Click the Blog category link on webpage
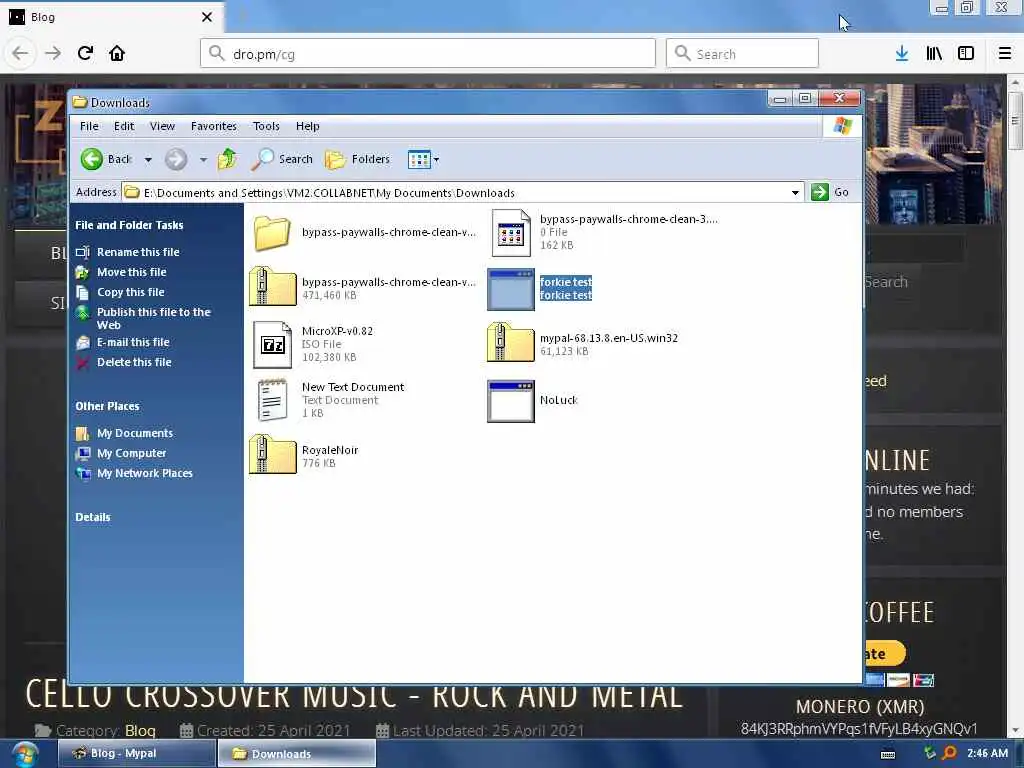Viewport: 1024px width, 768px height. (x=140, y=731)
